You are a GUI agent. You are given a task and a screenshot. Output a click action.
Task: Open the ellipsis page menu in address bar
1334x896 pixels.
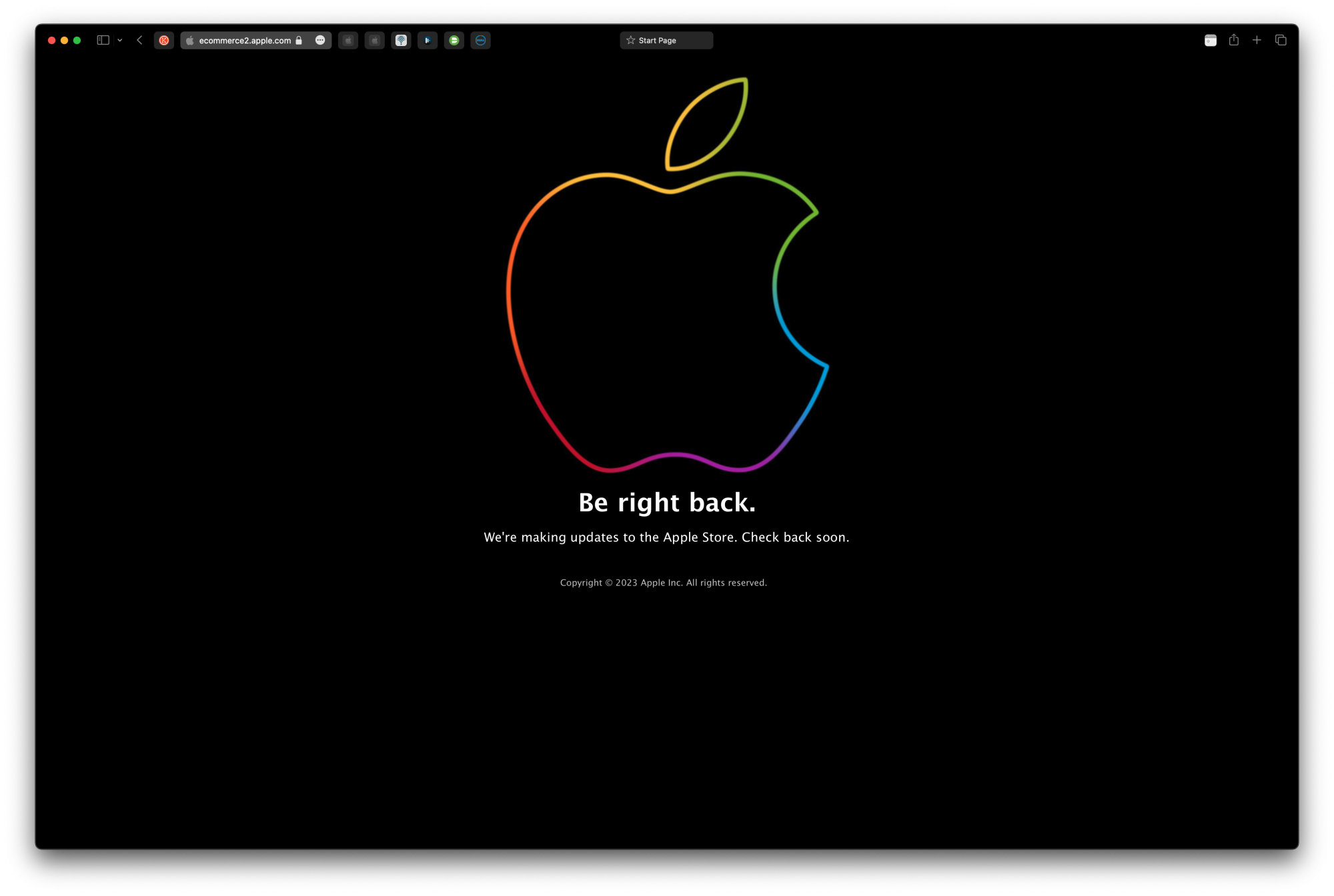[320, 41]
